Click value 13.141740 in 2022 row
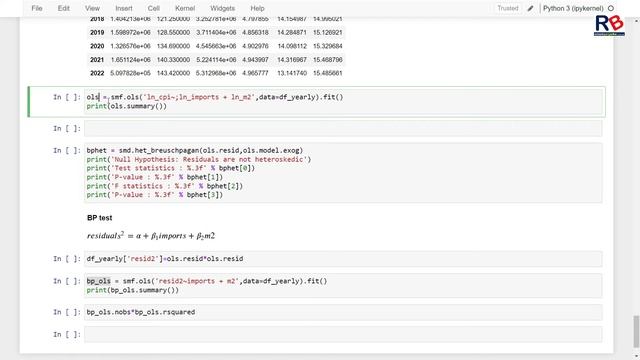Image resolution: width=640 pixels, height=360 pixels. point(292,73)
